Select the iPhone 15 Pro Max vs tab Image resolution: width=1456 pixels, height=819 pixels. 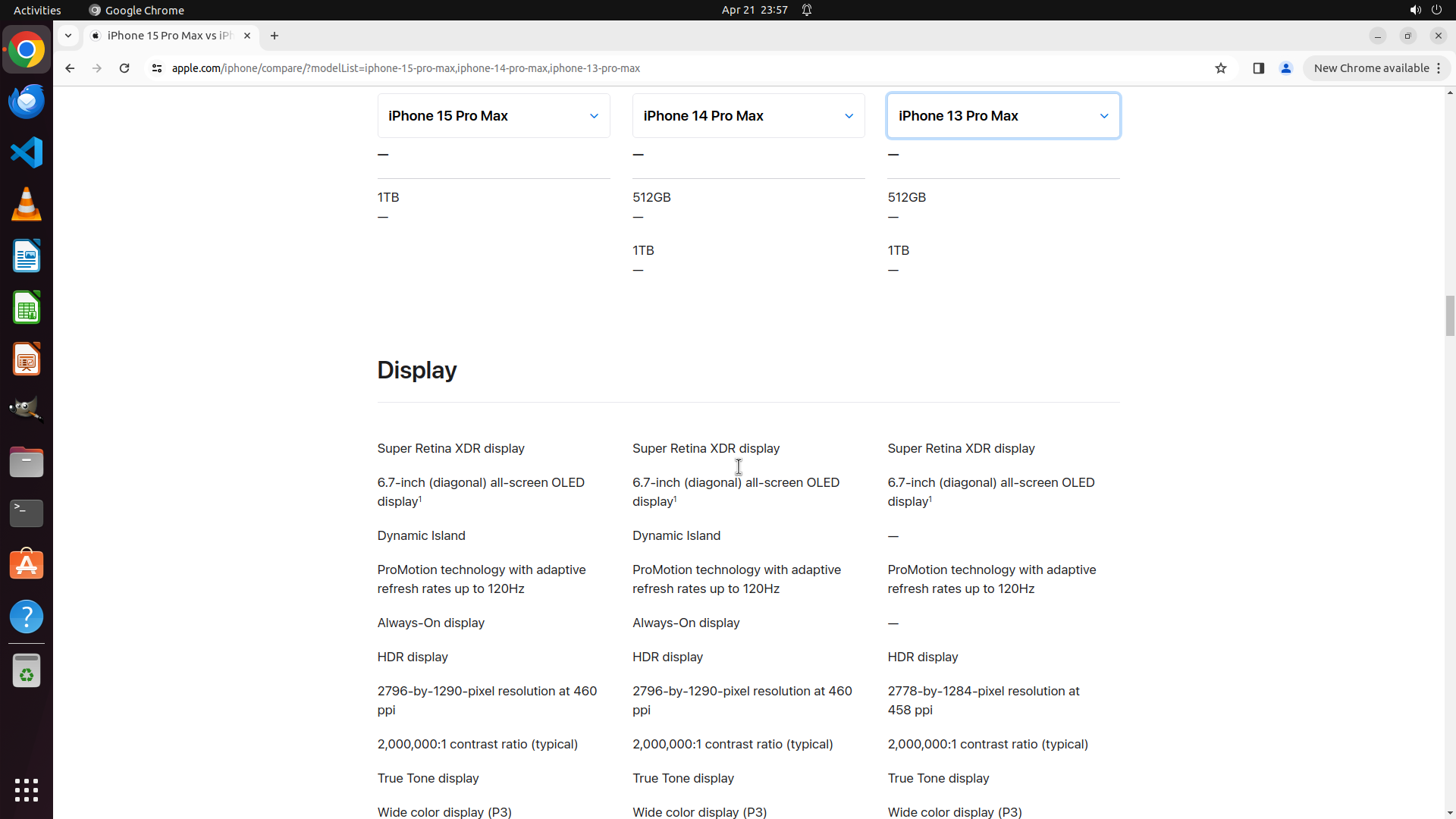pyautogui.click(x=168, y=36)
